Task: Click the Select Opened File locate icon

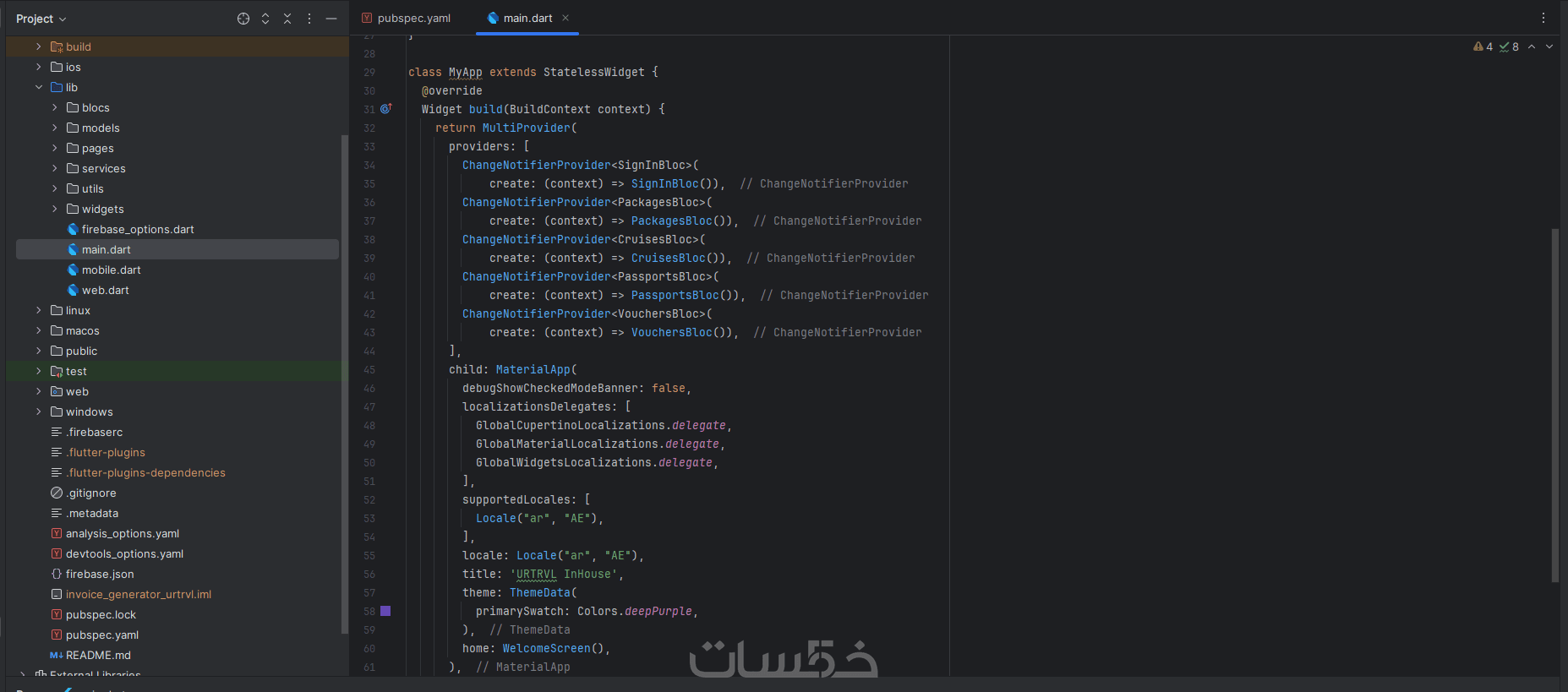Action: pos(243,19)
